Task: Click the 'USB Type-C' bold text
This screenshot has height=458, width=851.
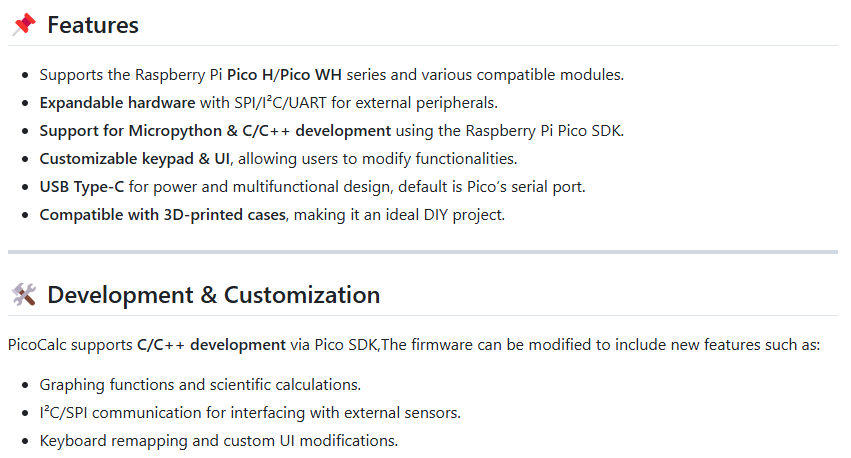Action: 82,187
